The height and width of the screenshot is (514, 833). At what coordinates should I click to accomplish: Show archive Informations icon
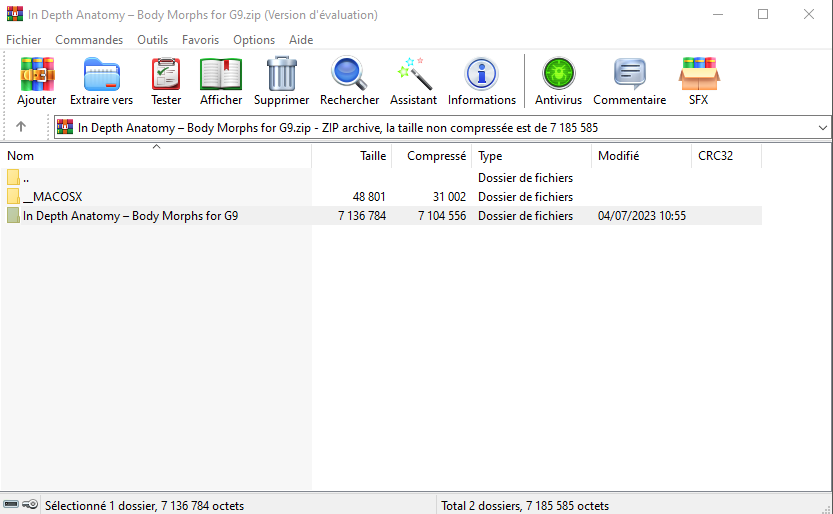481,74
